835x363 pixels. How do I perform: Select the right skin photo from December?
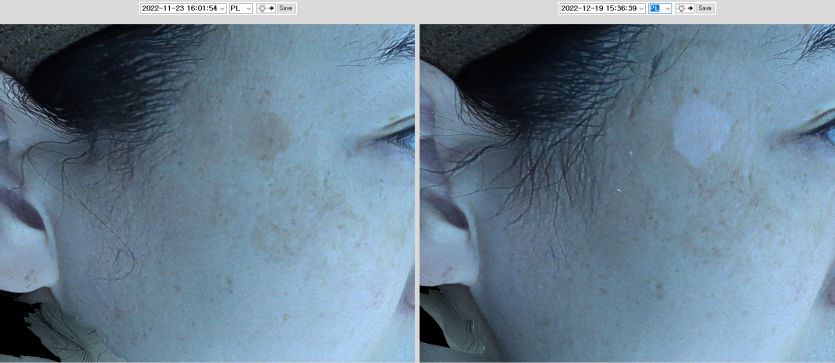[627, 193]
